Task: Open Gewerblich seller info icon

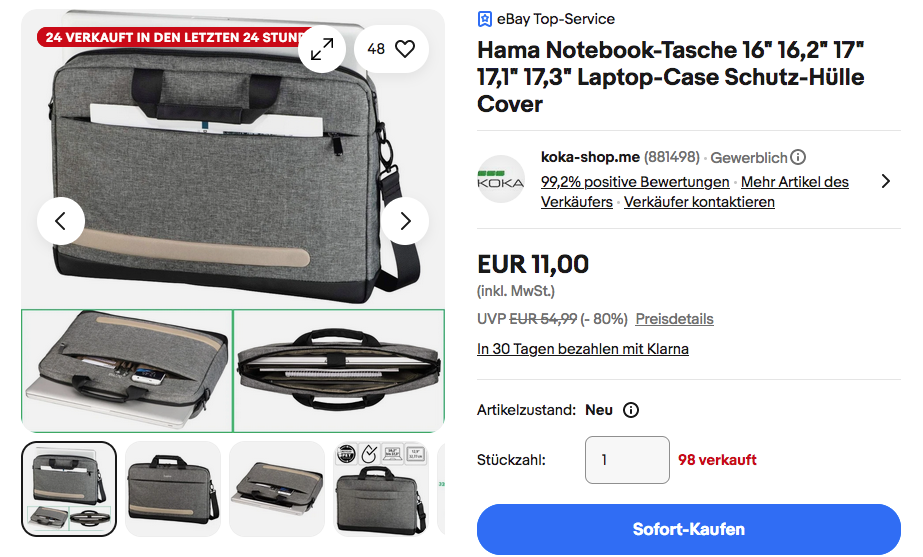Action: click(798, 157)
